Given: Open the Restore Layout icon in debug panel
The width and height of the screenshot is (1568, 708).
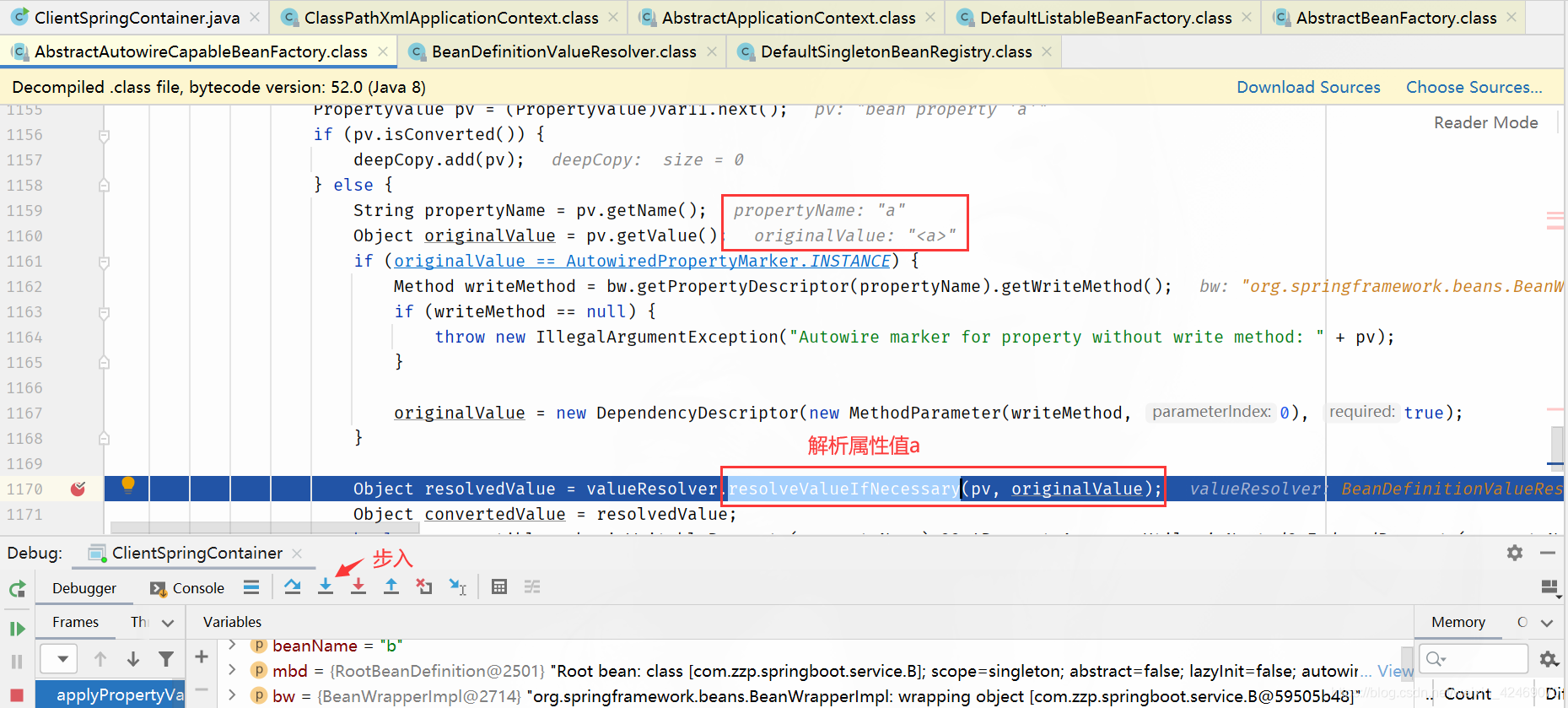Looking at the screenshot, I should pos(1549,587).
